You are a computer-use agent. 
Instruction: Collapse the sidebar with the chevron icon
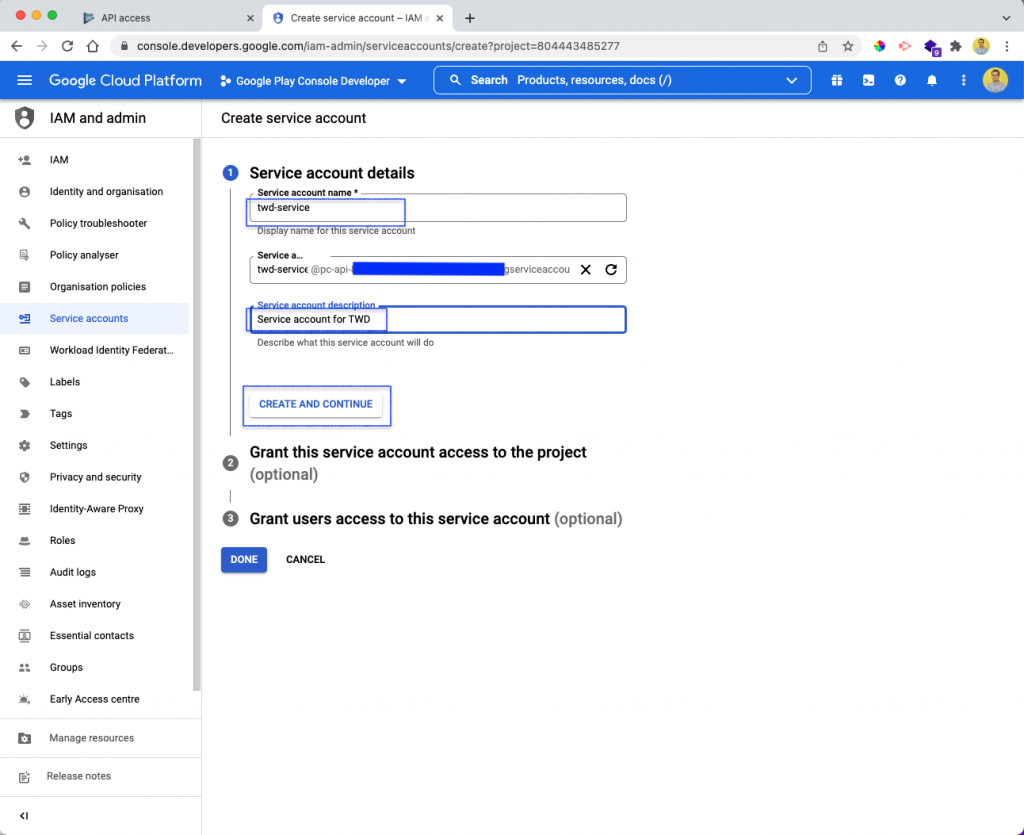(24, 816)
